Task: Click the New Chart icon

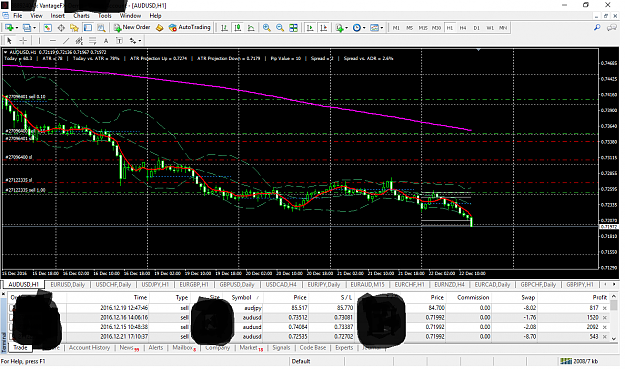Action: click(x=9, y=27)
